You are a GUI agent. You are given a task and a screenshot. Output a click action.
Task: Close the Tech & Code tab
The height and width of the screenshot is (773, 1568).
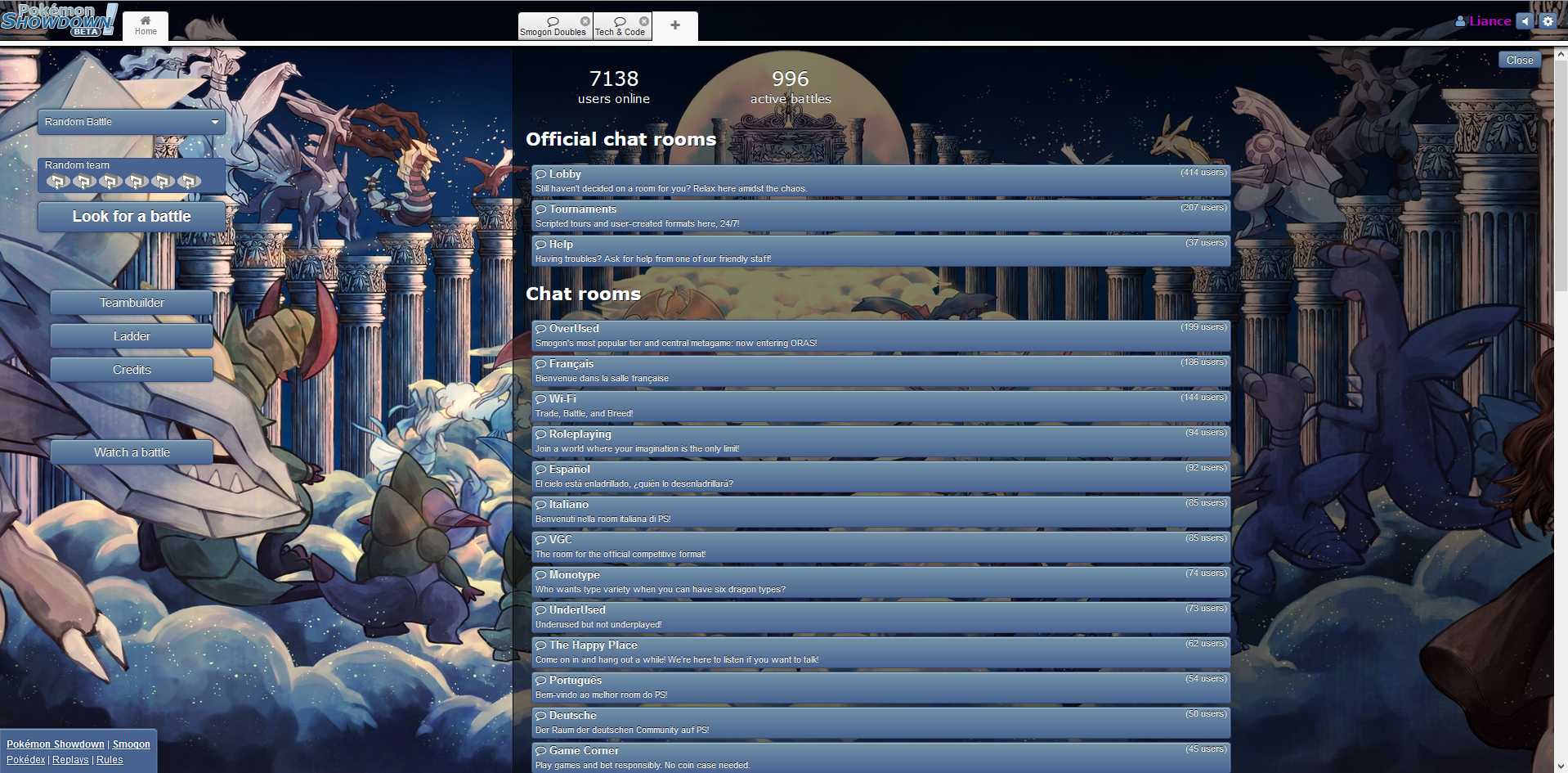tap(643, 21)
